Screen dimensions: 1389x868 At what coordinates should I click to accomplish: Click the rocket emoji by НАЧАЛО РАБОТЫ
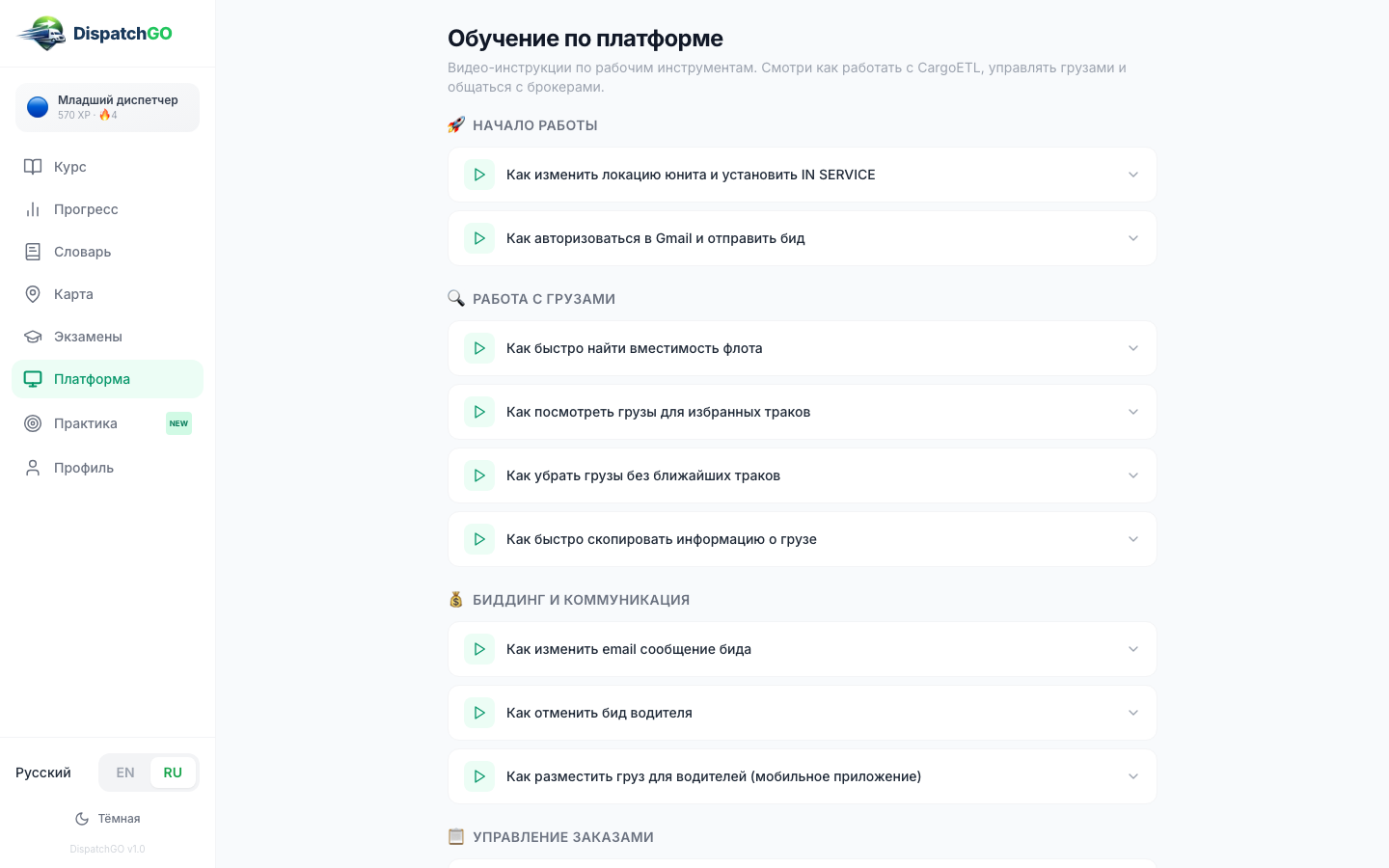pos(456,125)
